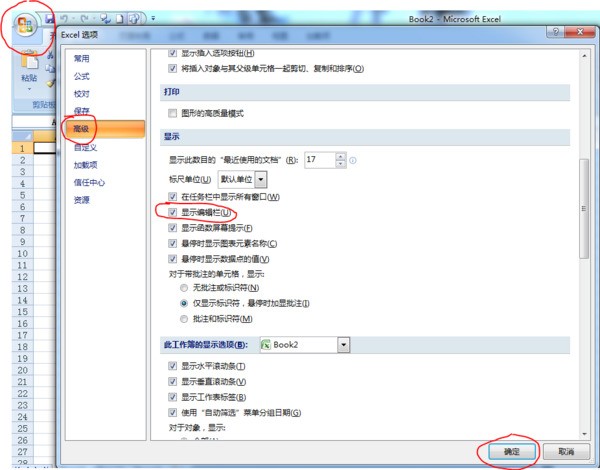
Task: Open the 标尺单位 dropdown
Action: (x=261, y=180)
